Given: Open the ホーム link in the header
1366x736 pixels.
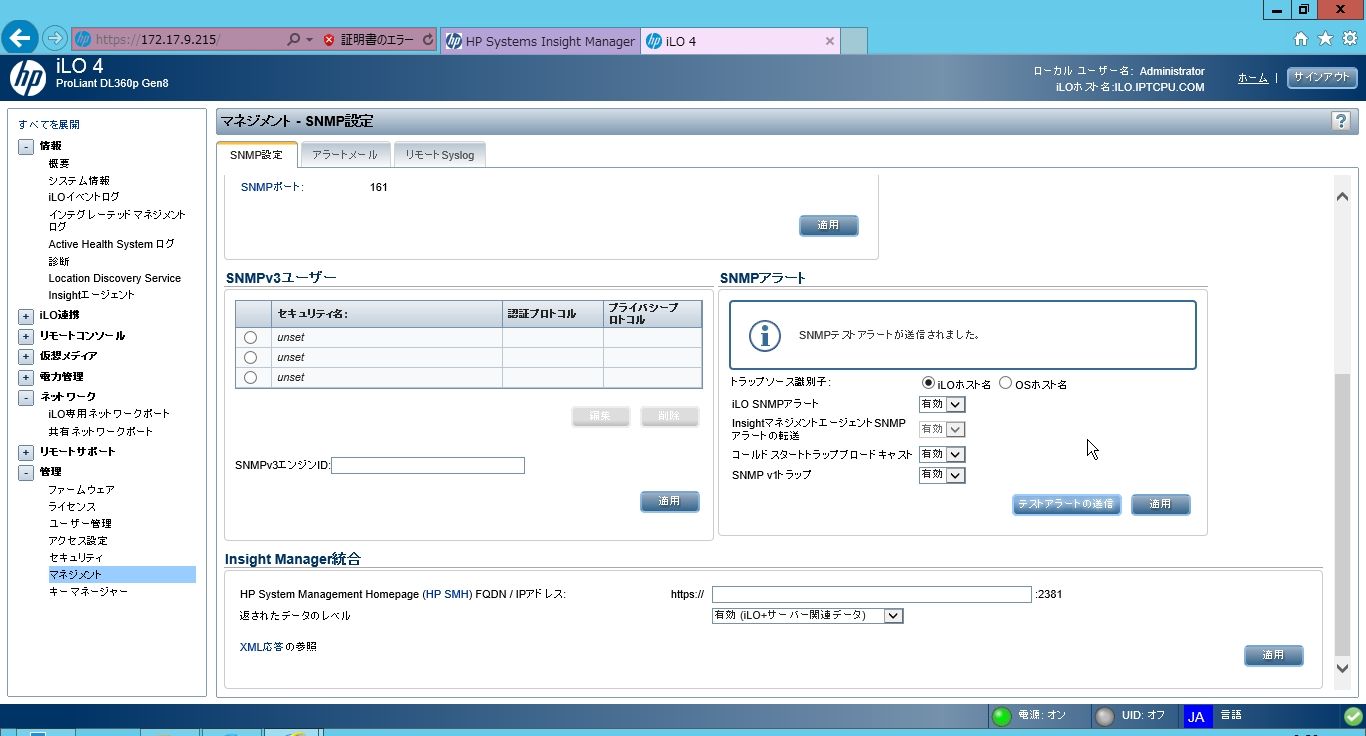Looking at the screenshot, I should [1253, 78].
